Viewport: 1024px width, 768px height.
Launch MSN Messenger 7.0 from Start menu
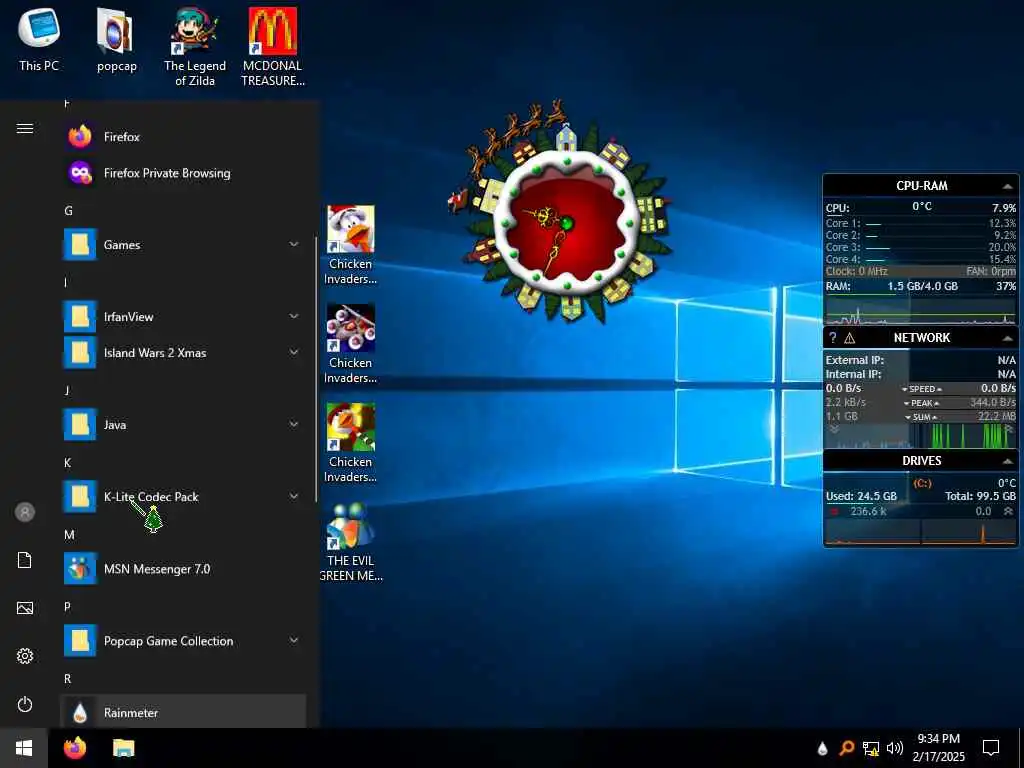tap(184, 569)
